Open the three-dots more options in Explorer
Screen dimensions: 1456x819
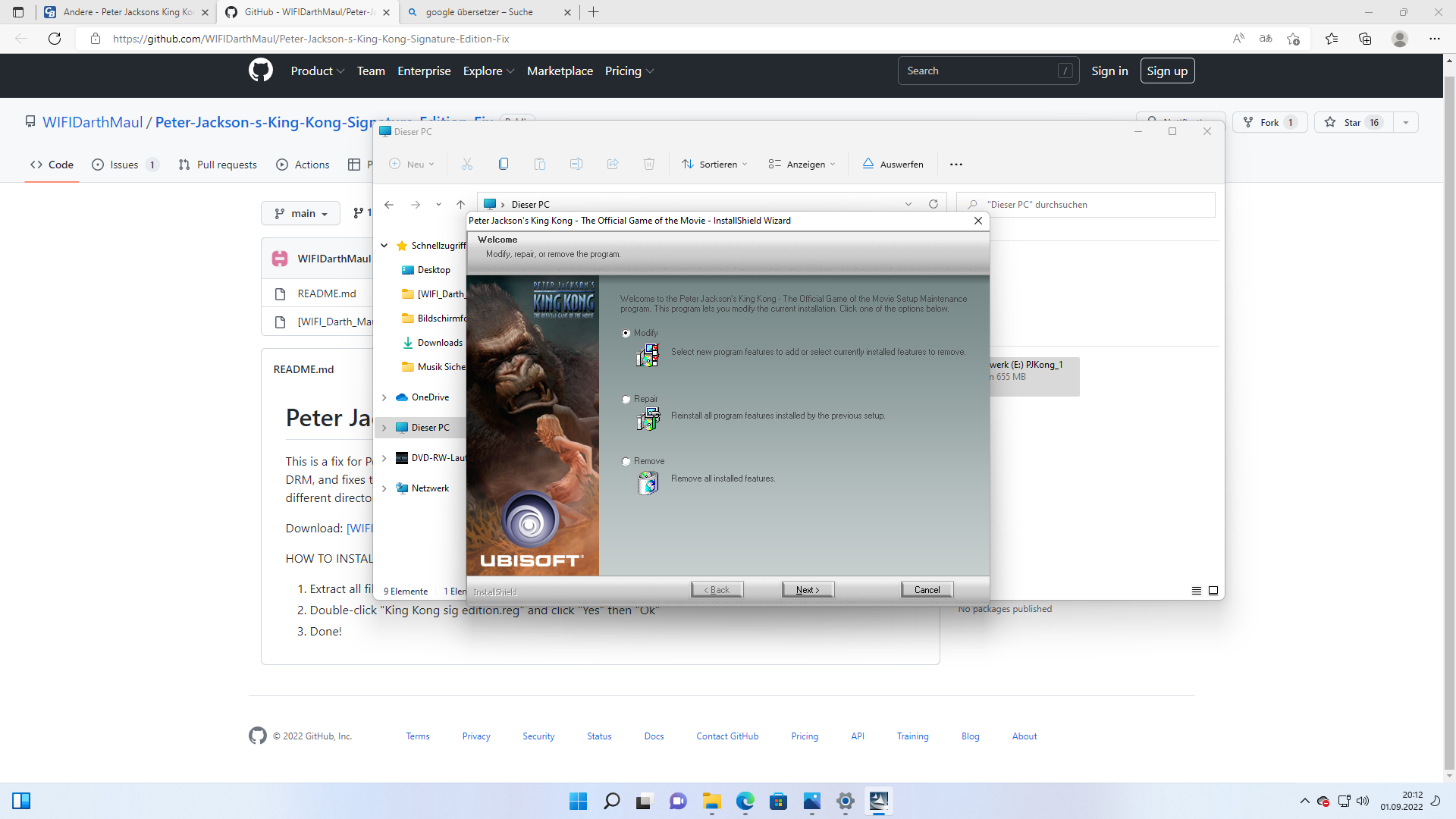pyautogui.click(x=956, y=164)
